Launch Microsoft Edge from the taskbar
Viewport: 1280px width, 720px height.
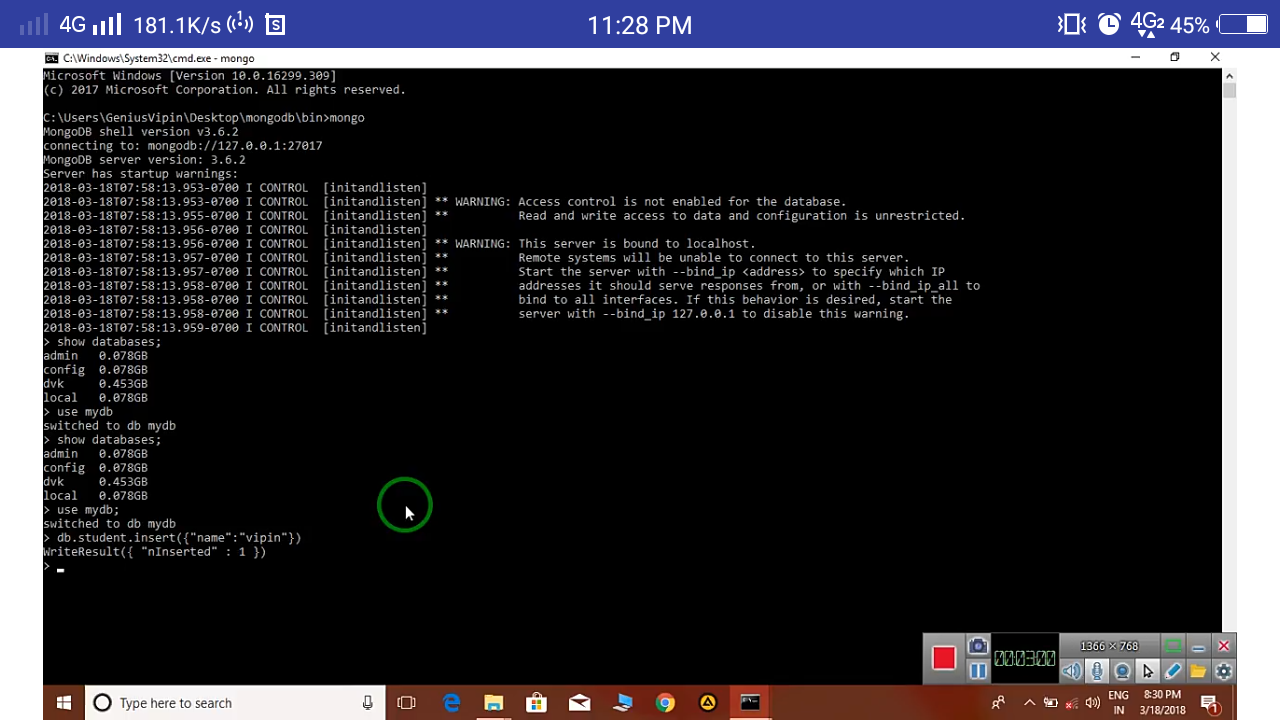451,703
